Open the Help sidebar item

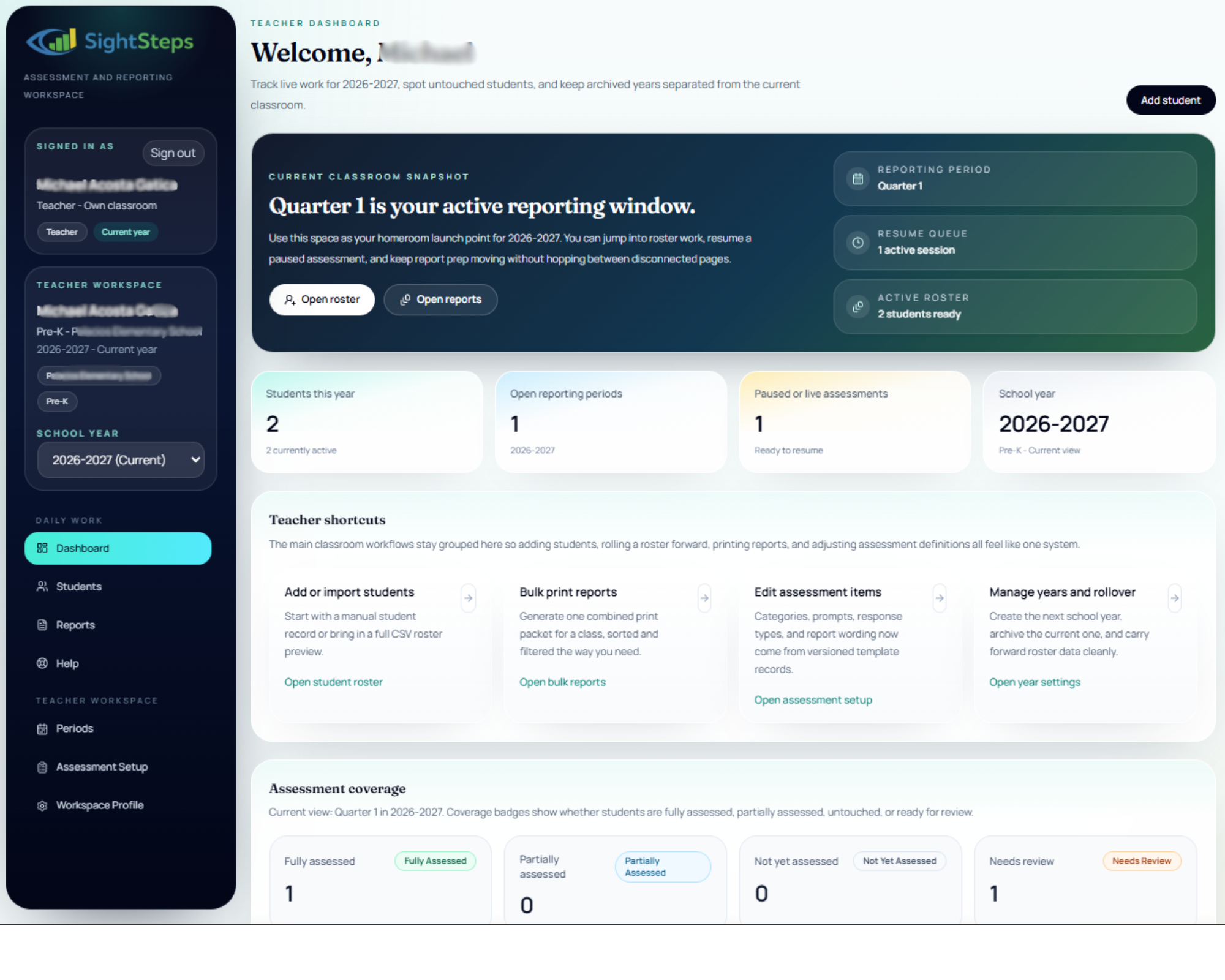pyautogui.click(x=67, y=663)
